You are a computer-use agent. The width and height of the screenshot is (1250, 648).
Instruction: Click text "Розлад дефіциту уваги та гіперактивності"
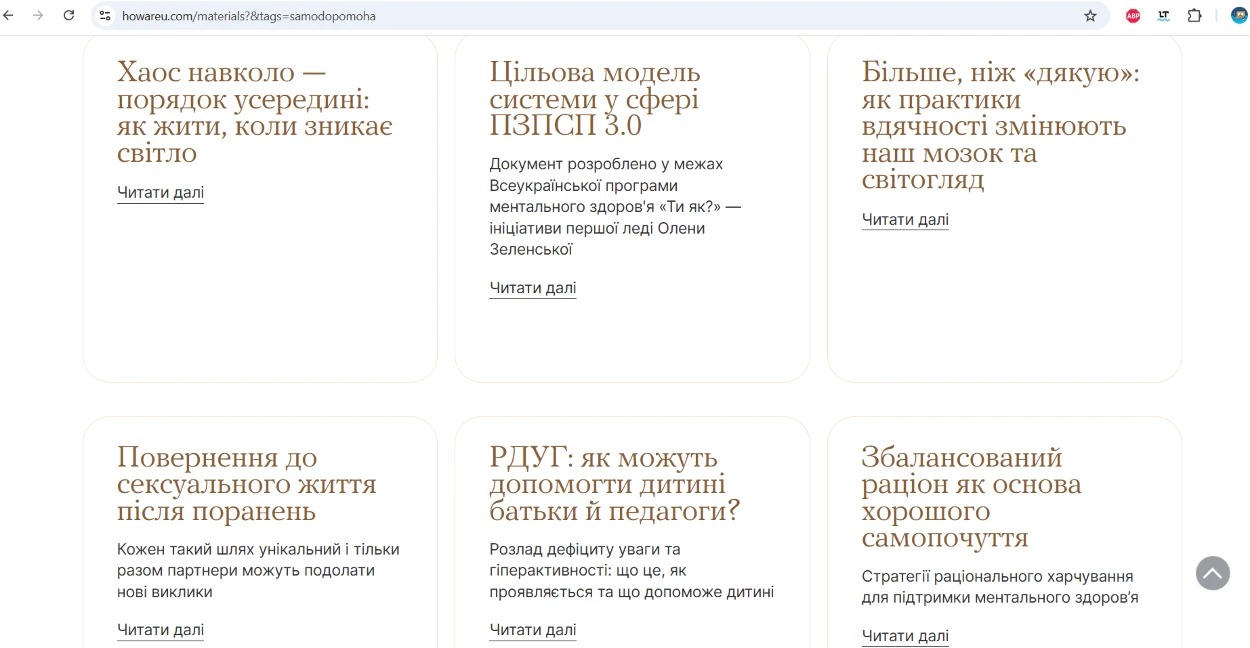632,571
